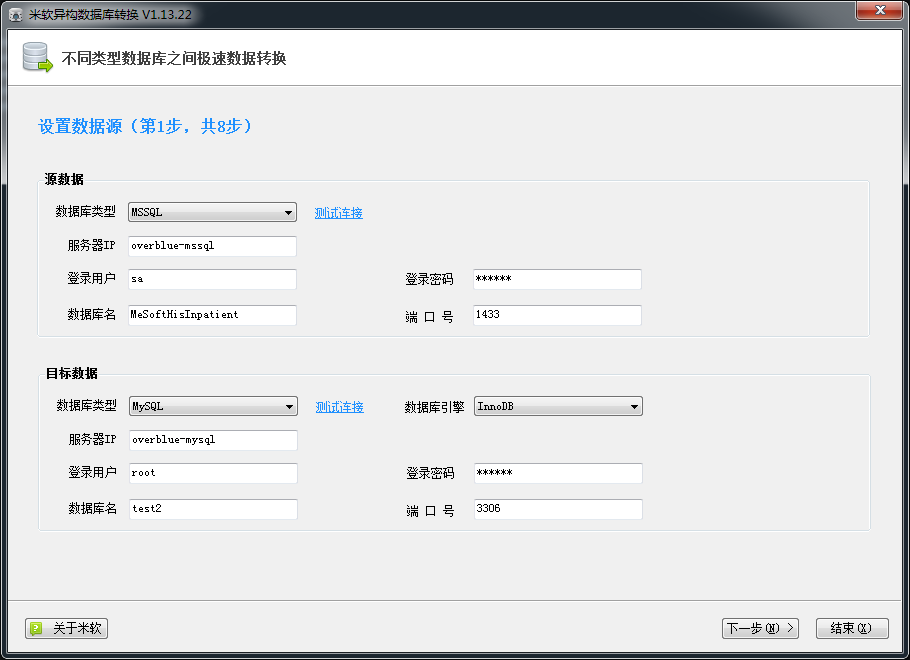Click the database conversion icon in header
Image resolution: width=910 pixels, height=660 pixels.
coord(37,57)
